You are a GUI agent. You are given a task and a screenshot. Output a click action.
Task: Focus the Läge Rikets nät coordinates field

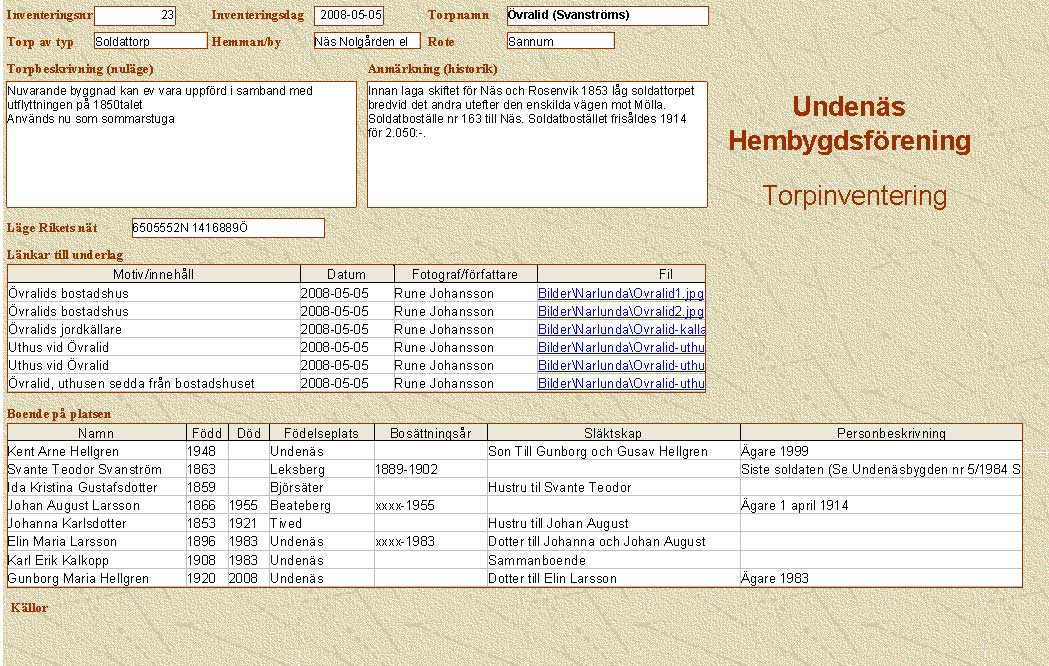coord(228,228)
